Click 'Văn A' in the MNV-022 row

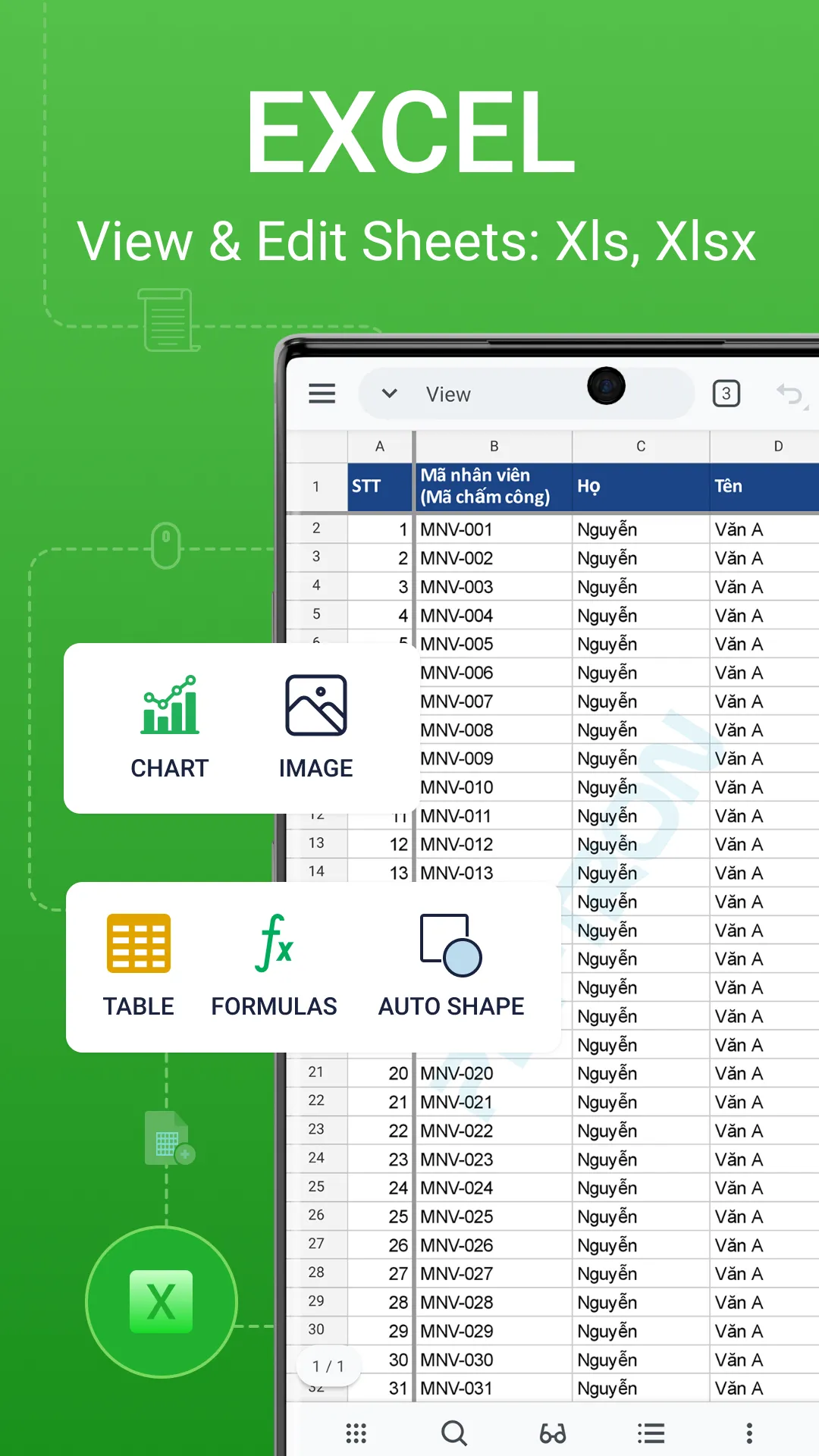764,1131
